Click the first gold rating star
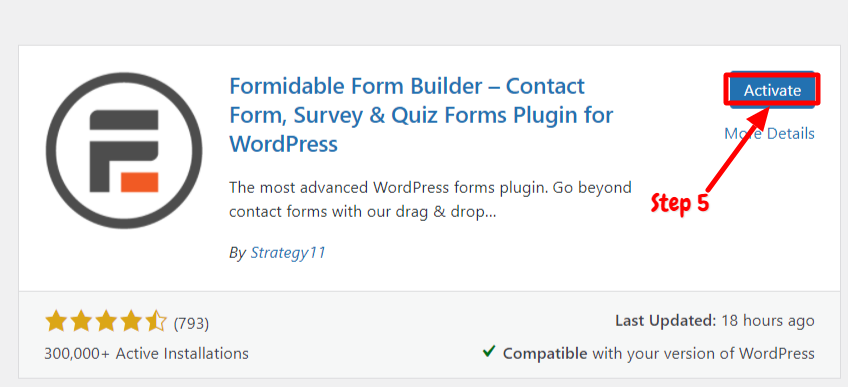Screen dimensions: 848x387 pos(56,321)
